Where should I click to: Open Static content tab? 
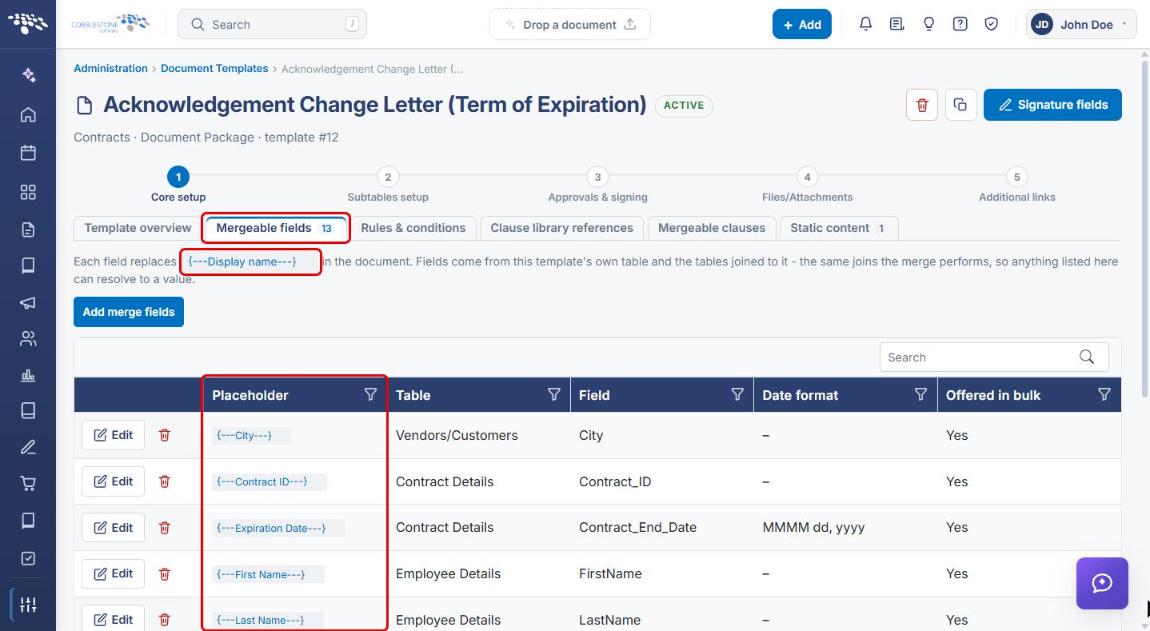click(x=838, y=228)
